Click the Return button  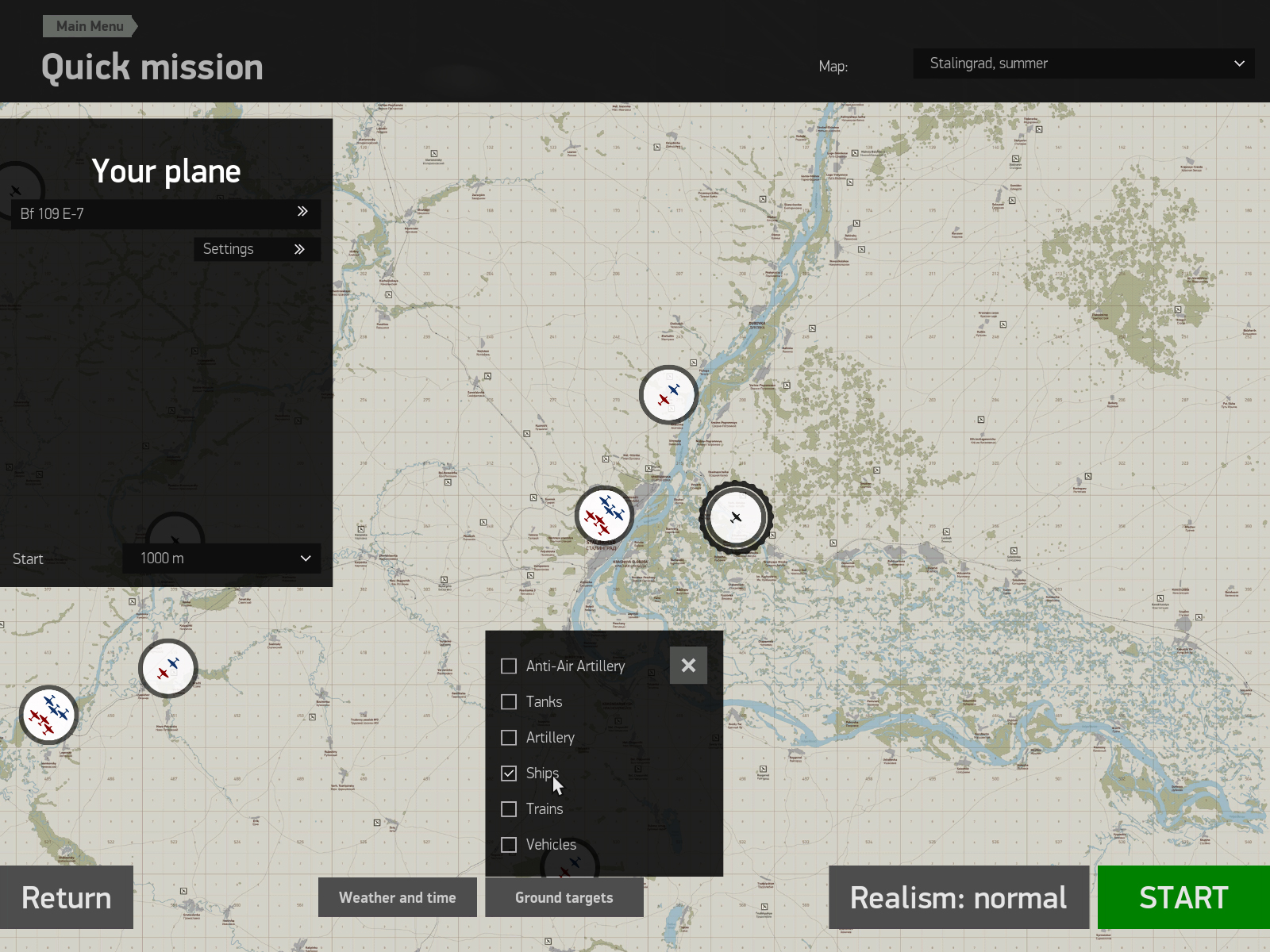pos(67,897)
